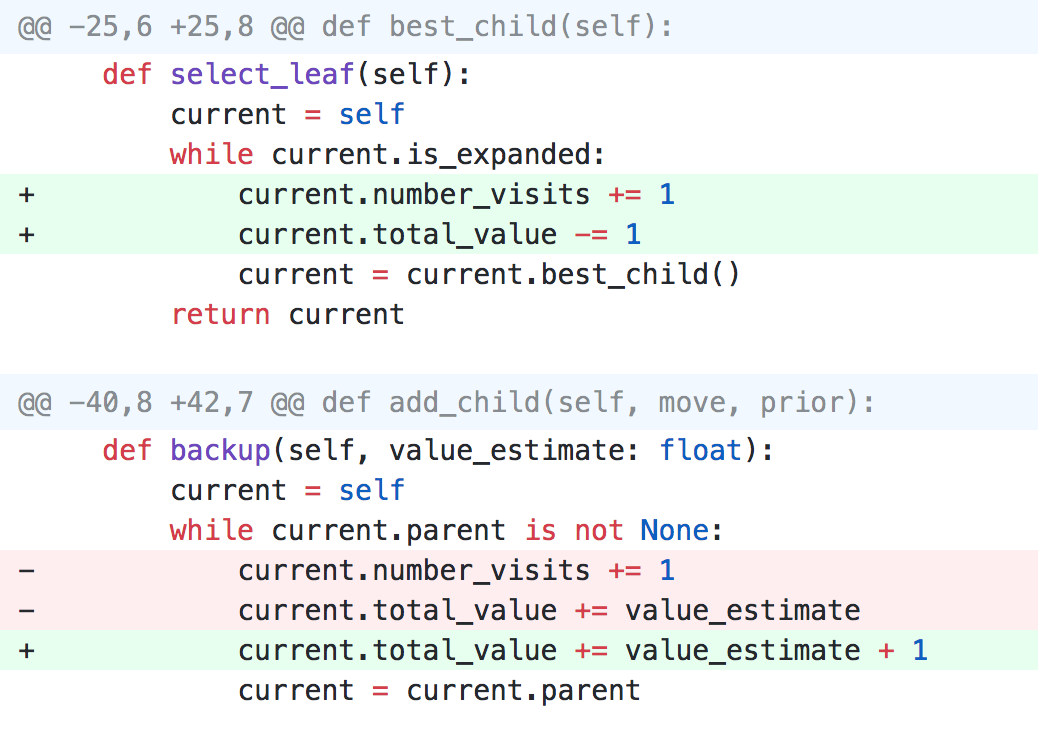This screenshot has width=1038, height=756.
Task: Click the backup function name
Action: coord(220,451)
